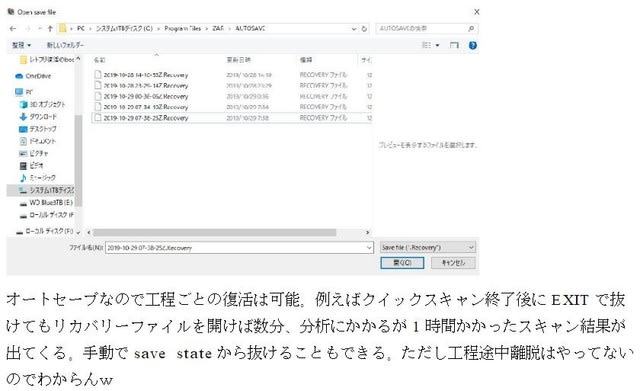Open ピクチャ folder in sidebar
The width and height of the screenshot is (640, 391).
click(34, 153)
